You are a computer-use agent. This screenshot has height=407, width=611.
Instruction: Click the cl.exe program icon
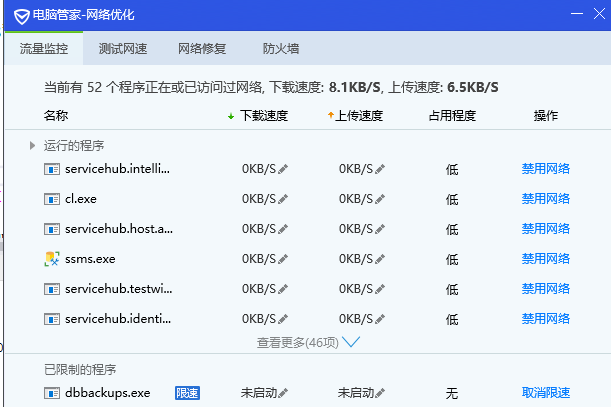pos(52,199)
